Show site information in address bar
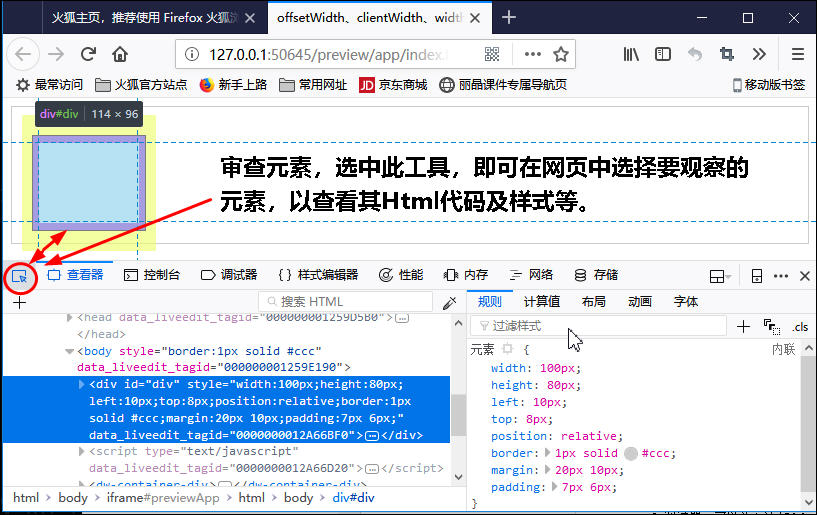The width and height of the screenshot is (817, 515). tap(192, 54)
